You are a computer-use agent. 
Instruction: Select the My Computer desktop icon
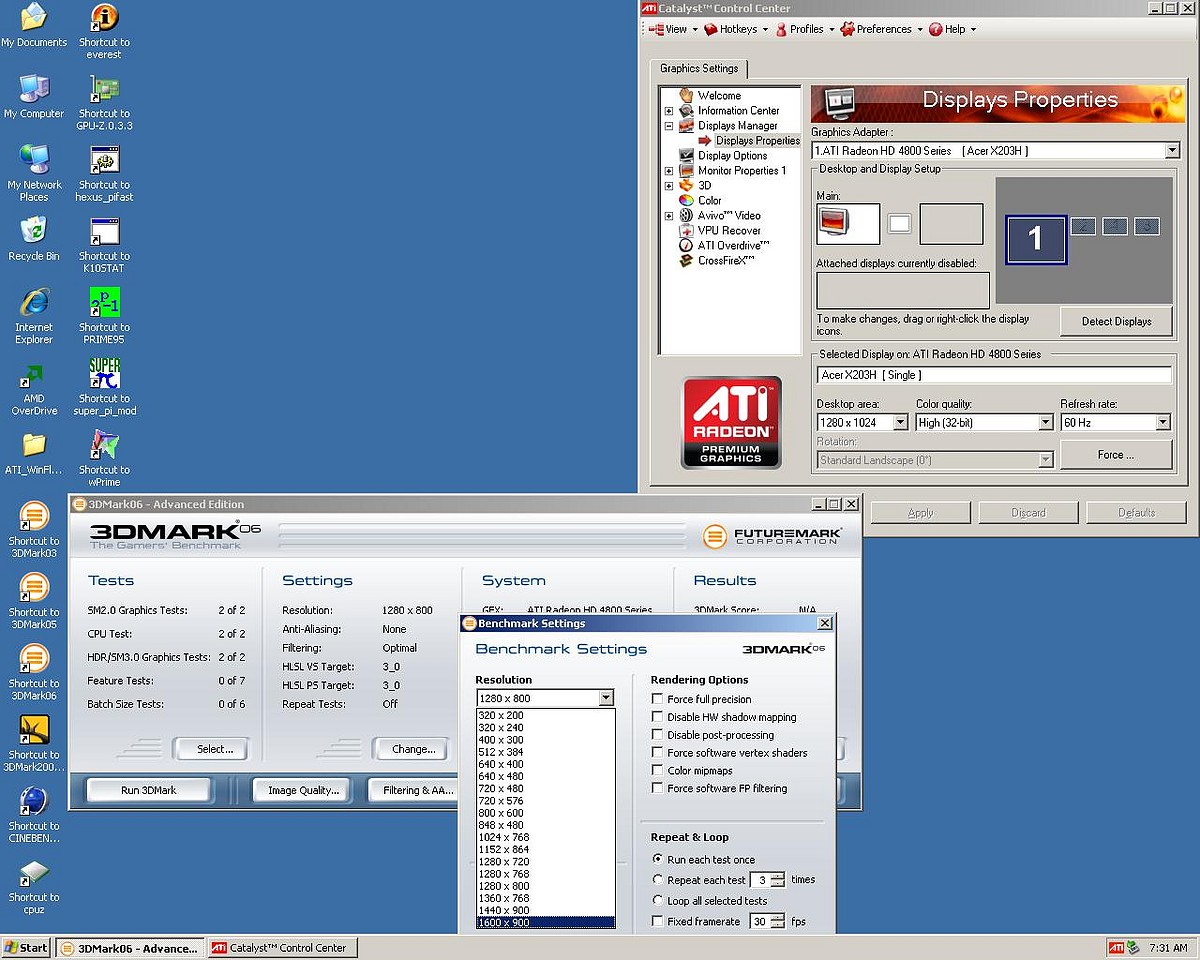(34, 97)
